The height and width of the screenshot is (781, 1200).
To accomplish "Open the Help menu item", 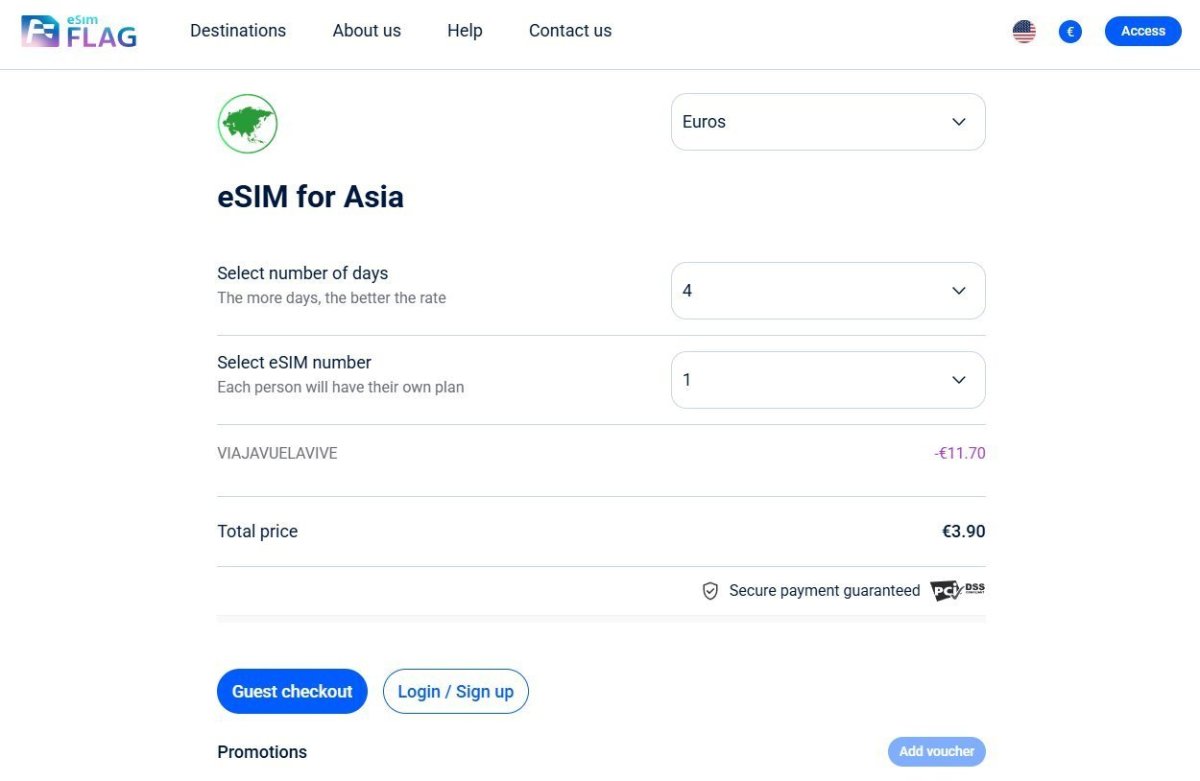I will (464, 31).
